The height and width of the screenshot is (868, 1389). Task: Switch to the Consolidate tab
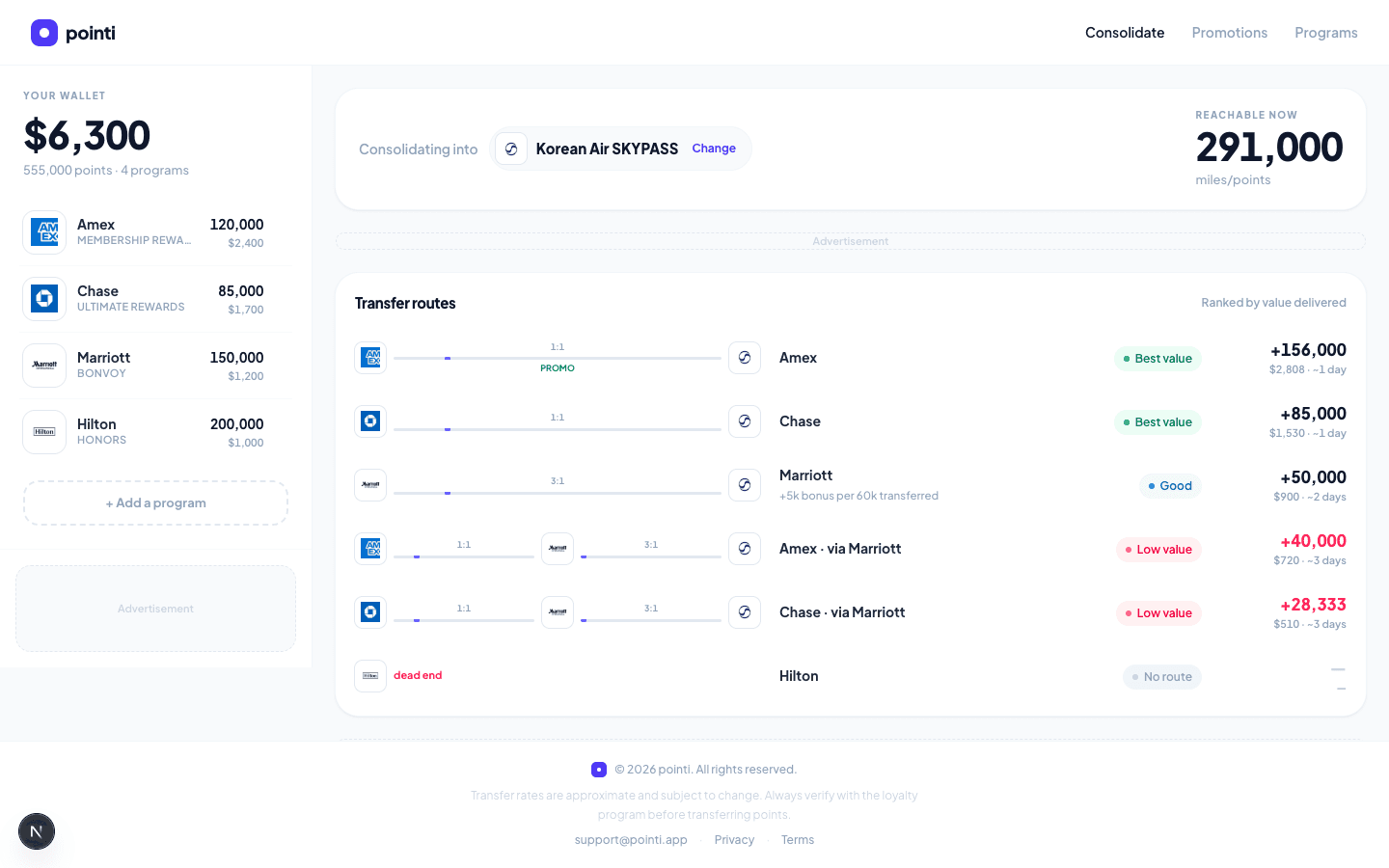tap(1125, 33)
